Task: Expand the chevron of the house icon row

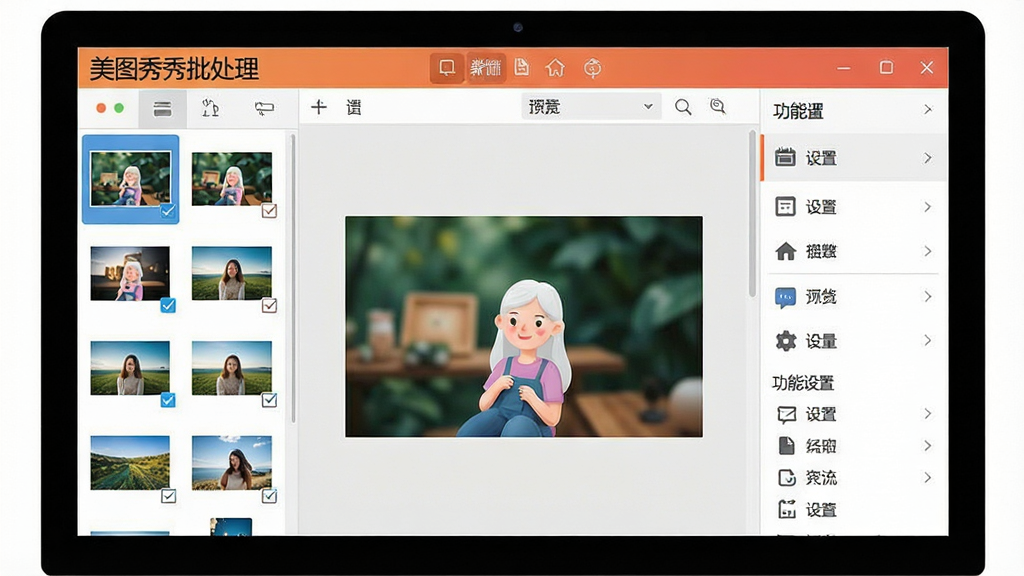Action: tap(928, 251)
